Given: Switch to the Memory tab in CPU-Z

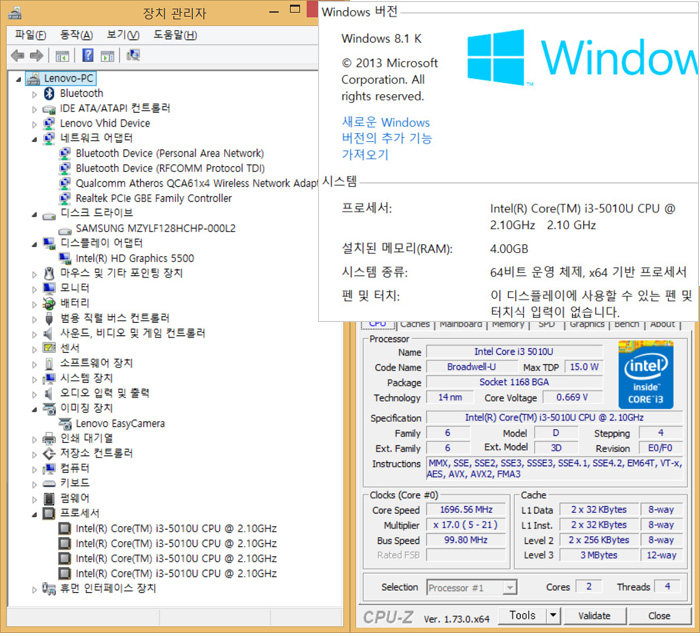Looking at the screenshot, I should 508,324.
